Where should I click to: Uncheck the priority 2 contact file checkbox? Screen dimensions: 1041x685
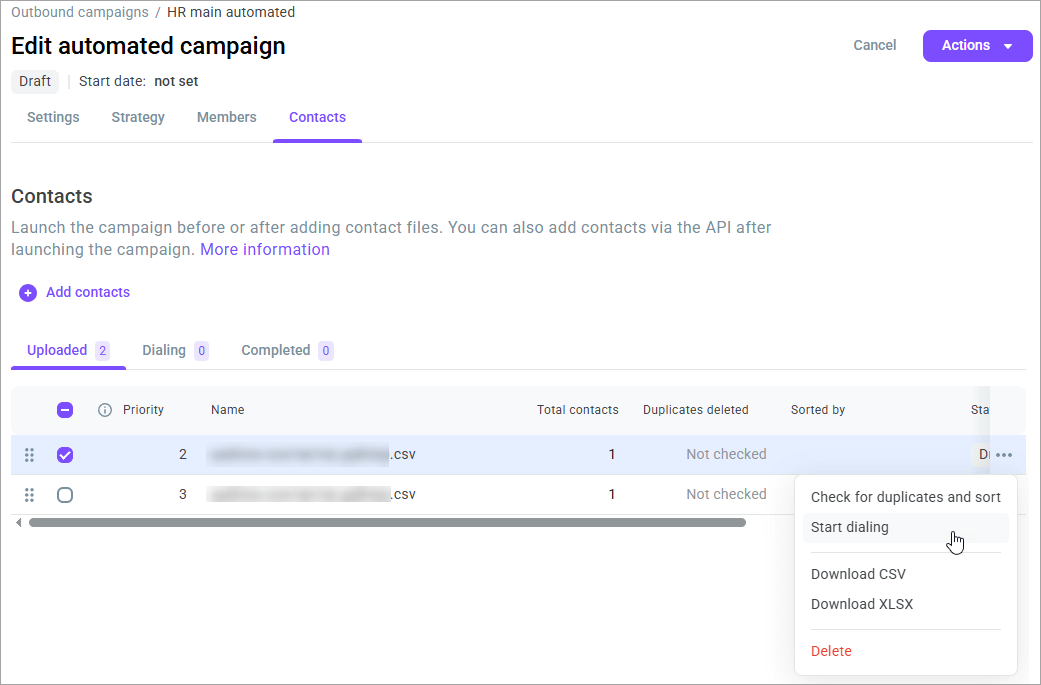[x=65, y=455]
